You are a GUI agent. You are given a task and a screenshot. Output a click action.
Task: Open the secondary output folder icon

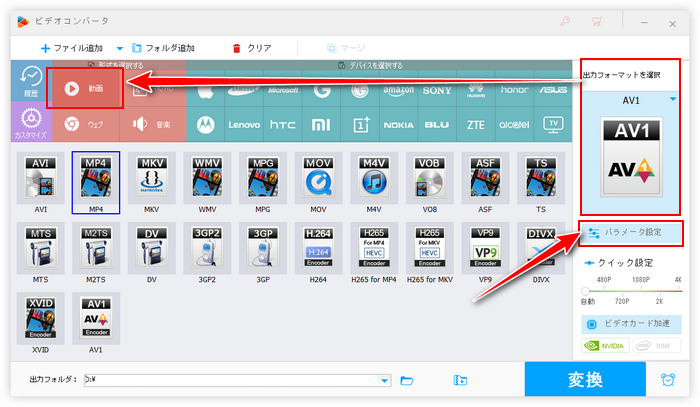tap(460, 380)
